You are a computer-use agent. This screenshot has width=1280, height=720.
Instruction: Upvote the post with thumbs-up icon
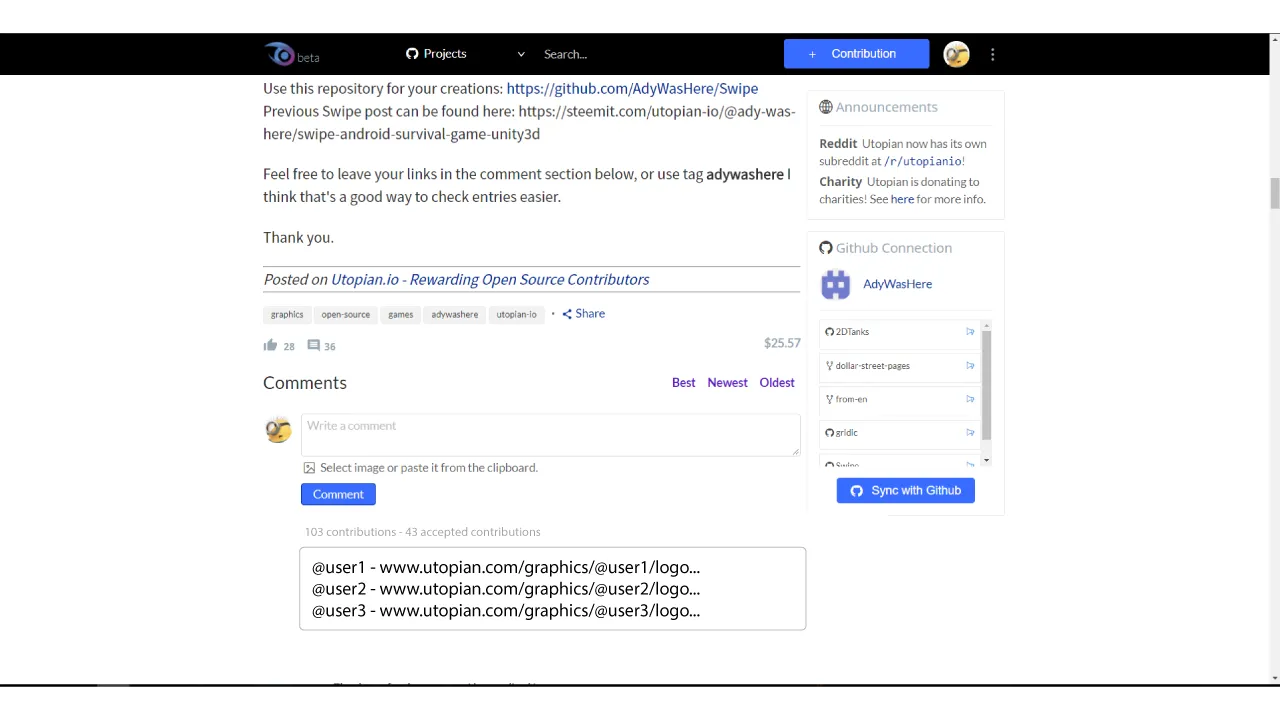click(270, 345)
